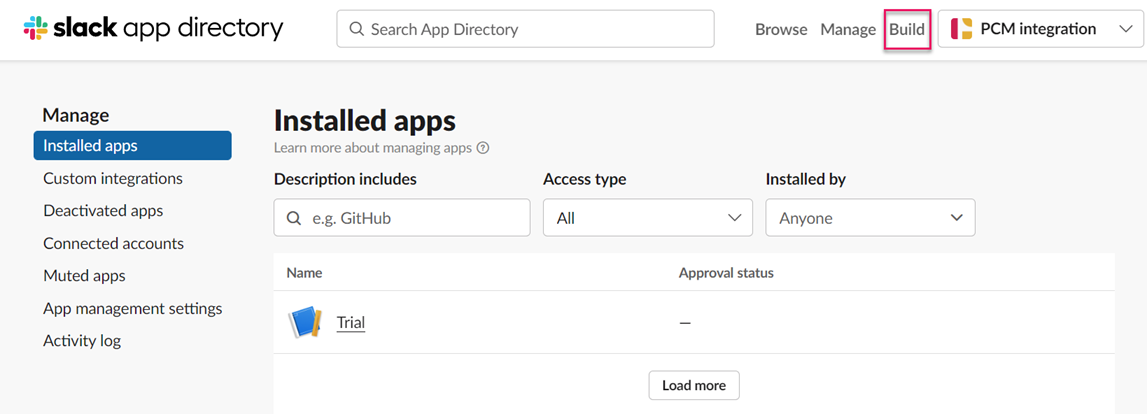
Task: Focus the Search App Directory field
Action: pos(535,29)
